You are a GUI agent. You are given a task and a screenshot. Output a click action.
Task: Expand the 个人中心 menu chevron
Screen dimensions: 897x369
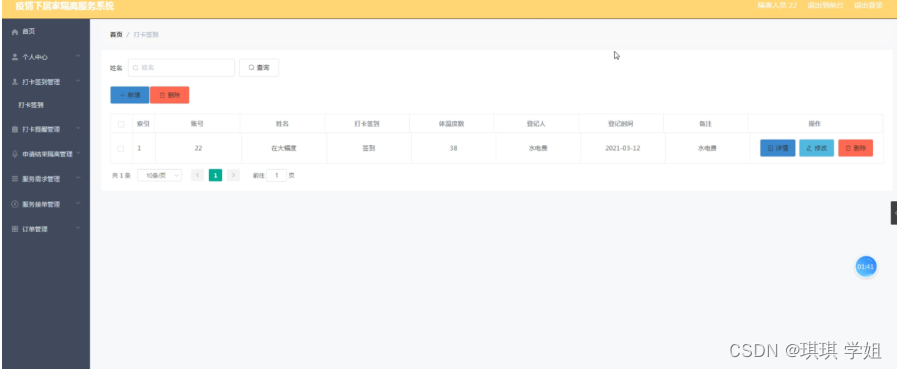78,57
